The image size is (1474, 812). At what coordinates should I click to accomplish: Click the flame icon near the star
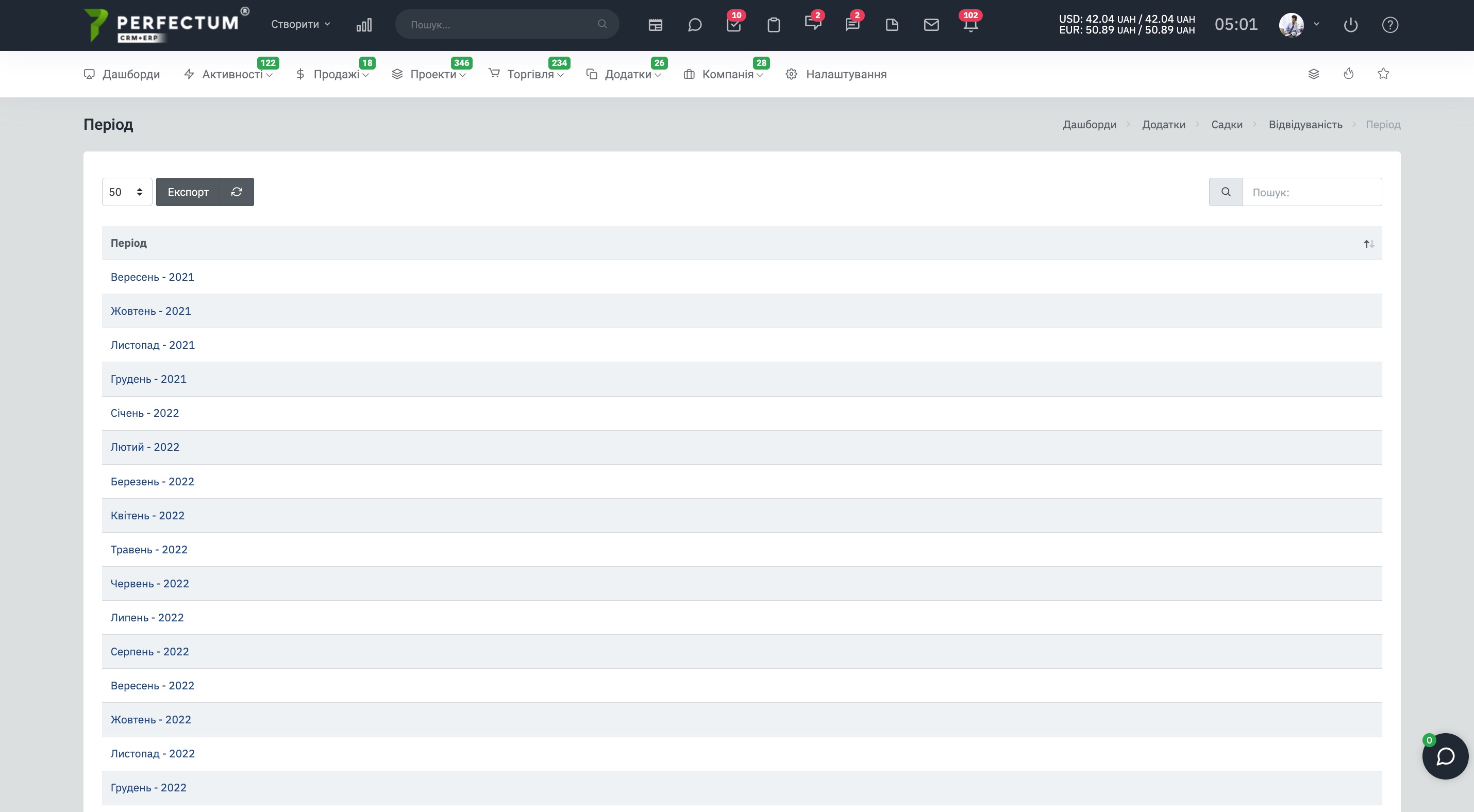pyautogui.click(x=1349, y=74)
